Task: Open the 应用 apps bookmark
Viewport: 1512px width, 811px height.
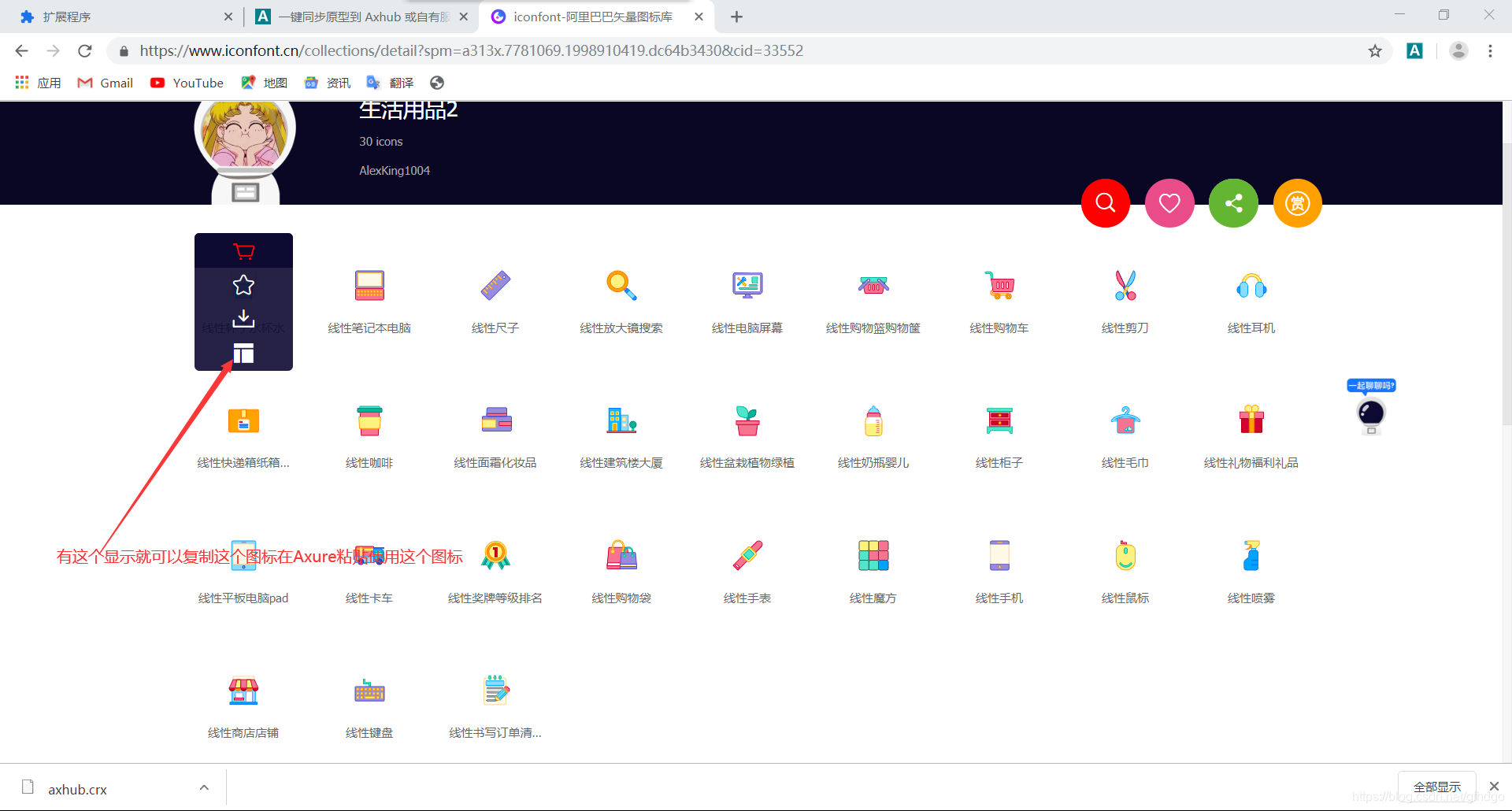Action: pyautogui.click(x=38, y=83)
